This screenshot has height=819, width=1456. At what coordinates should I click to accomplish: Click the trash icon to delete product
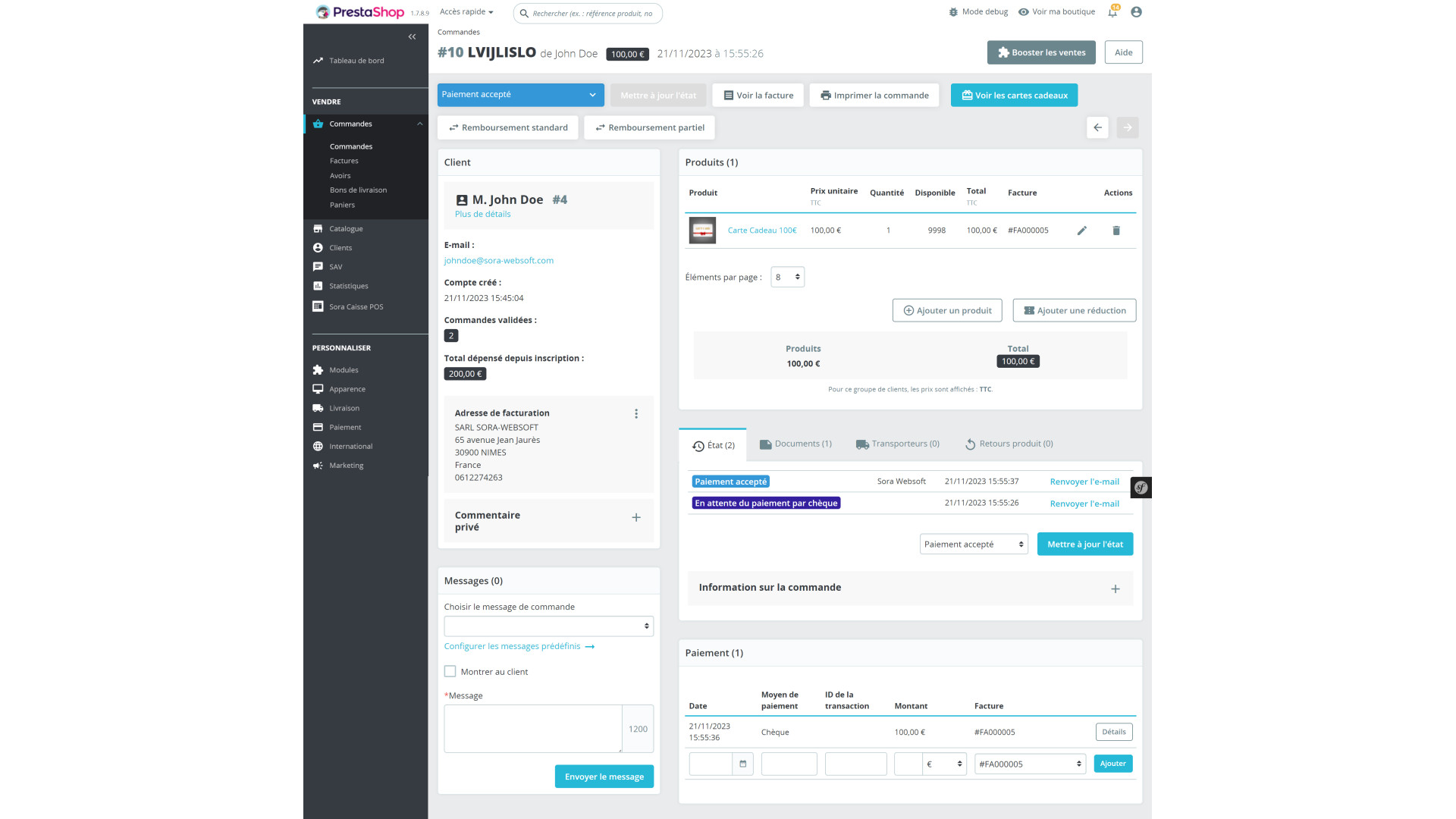pyautogui.click(x=1116, y=231)
